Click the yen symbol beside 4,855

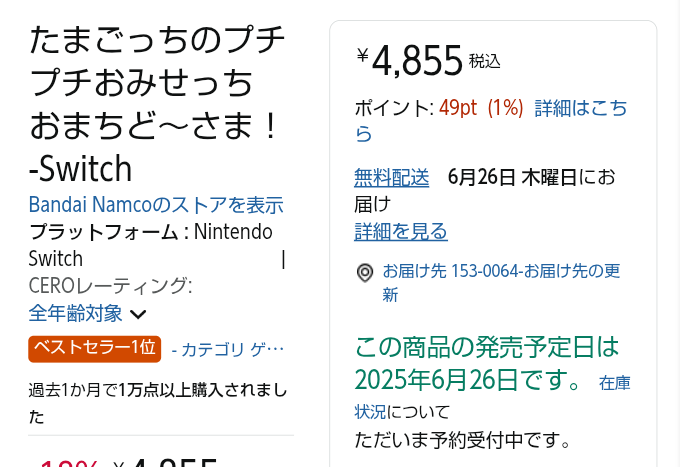(362, 56)
